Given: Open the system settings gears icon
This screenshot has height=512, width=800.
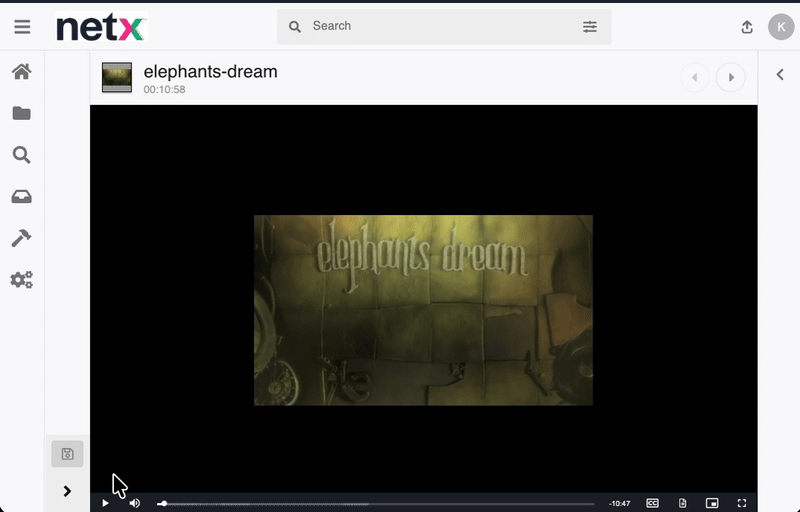Looking at the screenshot, I should [21, 280].
